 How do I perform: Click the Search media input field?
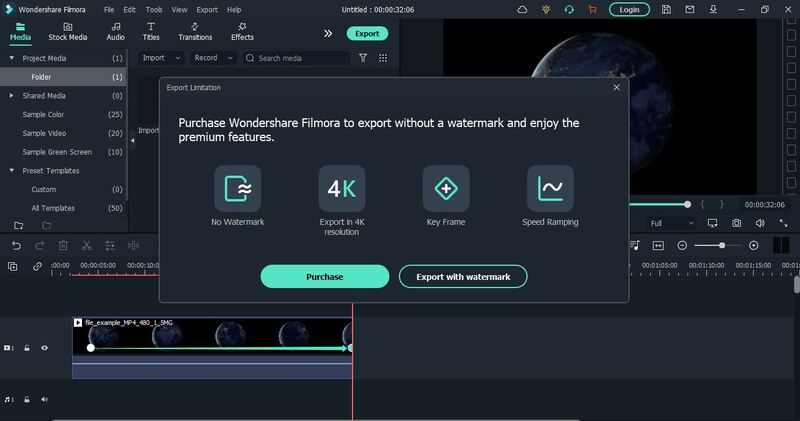coord(296,58)
